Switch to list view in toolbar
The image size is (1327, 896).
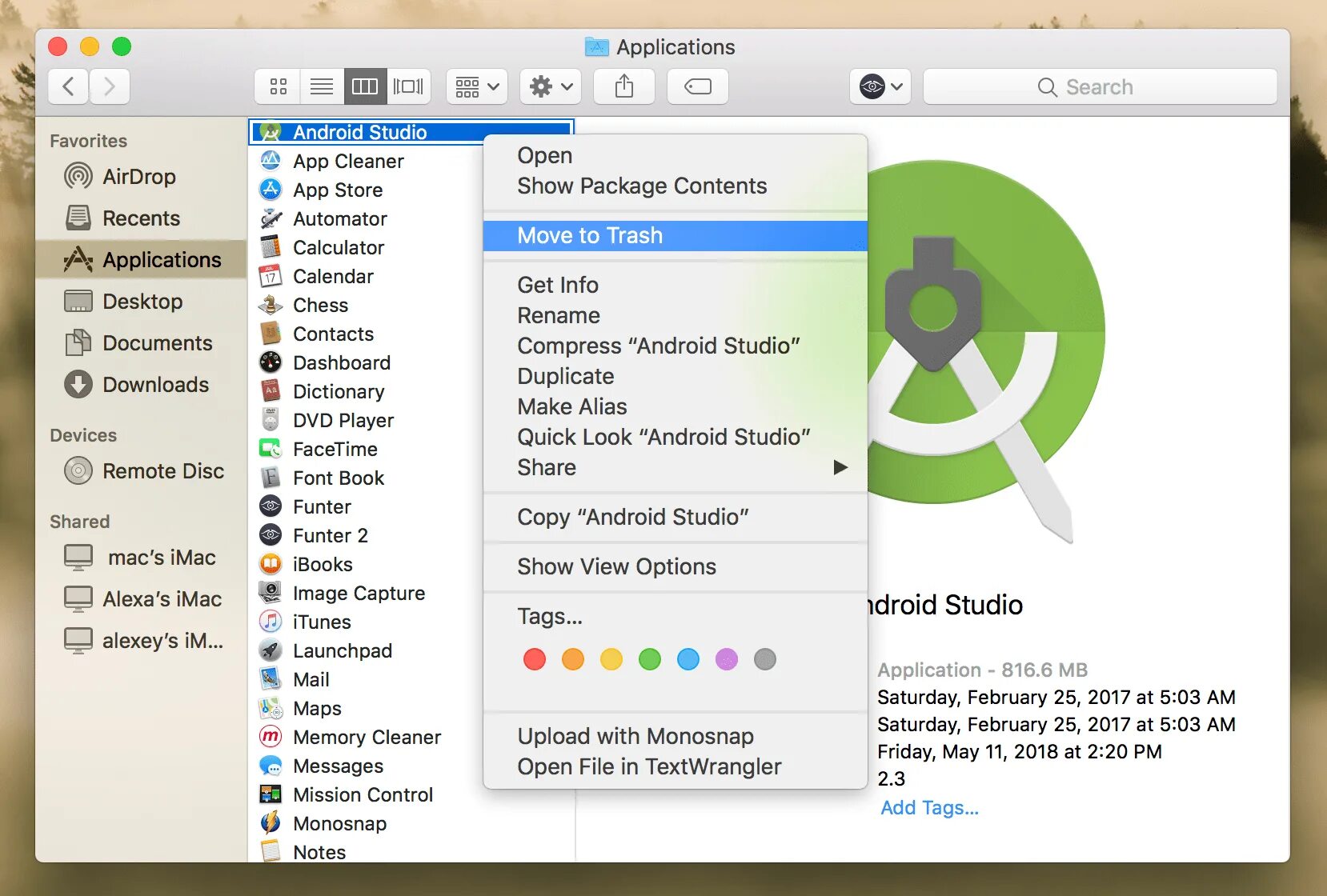[x=322, y=86]
